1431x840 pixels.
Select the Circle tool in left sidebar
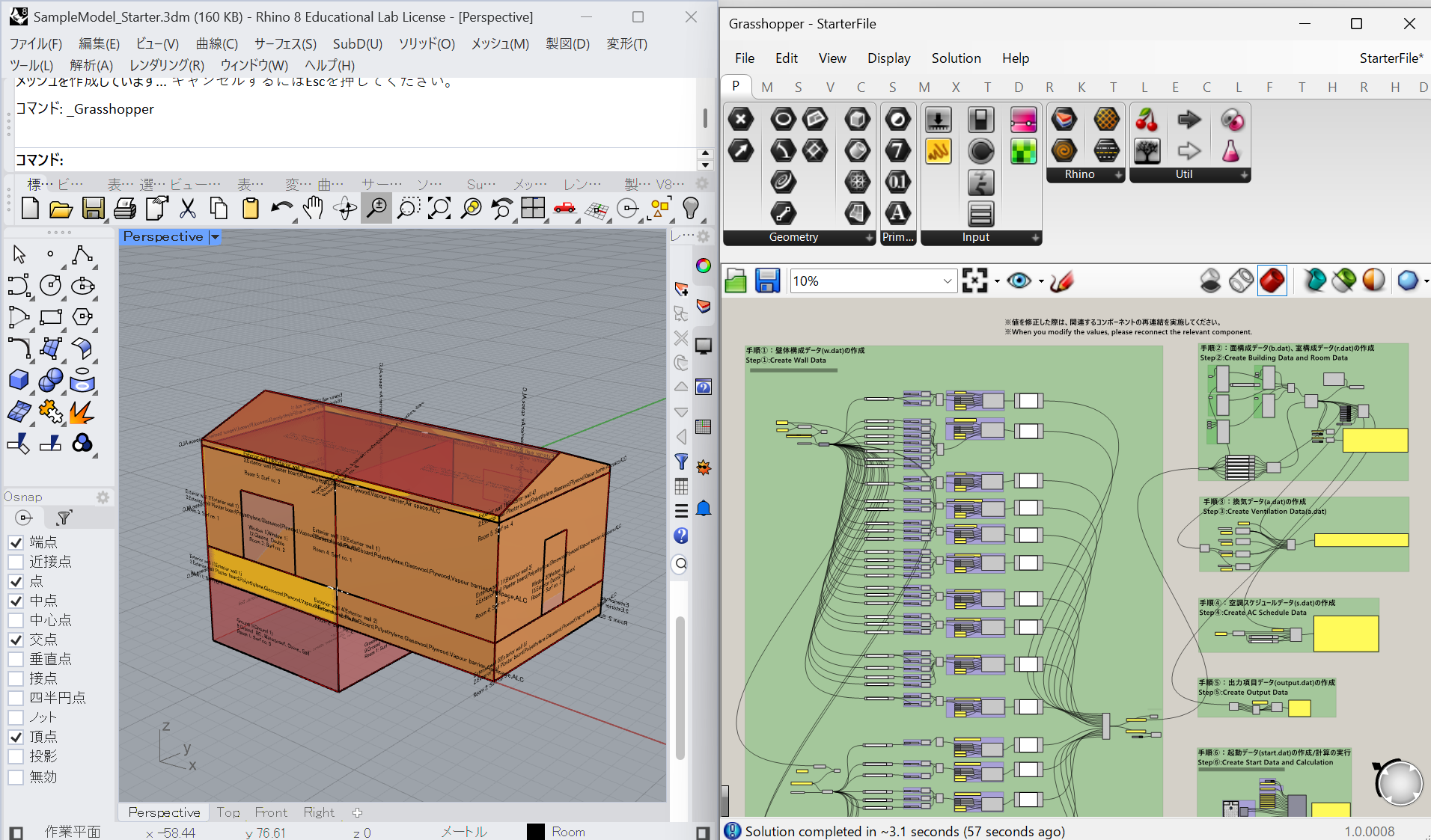pos(50,286)
